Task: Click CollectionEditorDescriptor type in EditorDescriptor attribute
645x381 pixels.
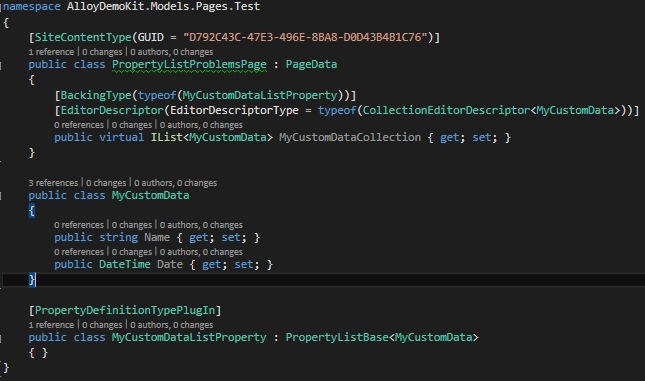Action: (446, 110)
